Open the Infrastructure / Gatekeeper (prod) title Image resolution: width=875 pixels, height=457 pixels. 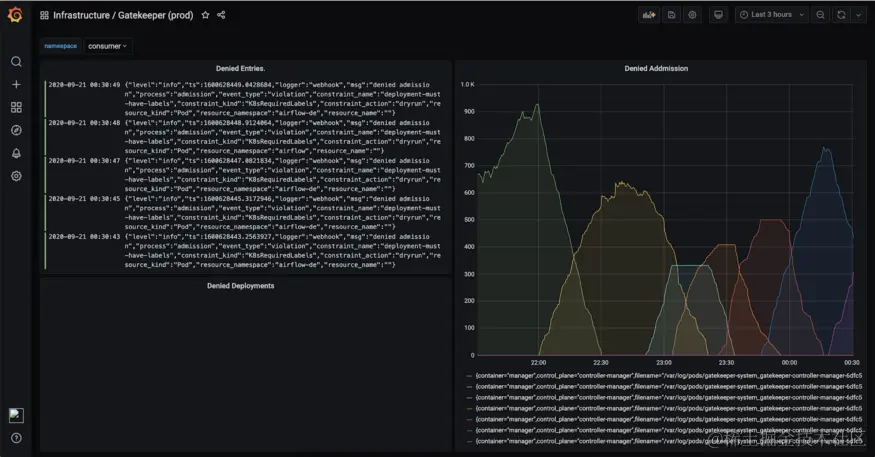coord(123,15)
